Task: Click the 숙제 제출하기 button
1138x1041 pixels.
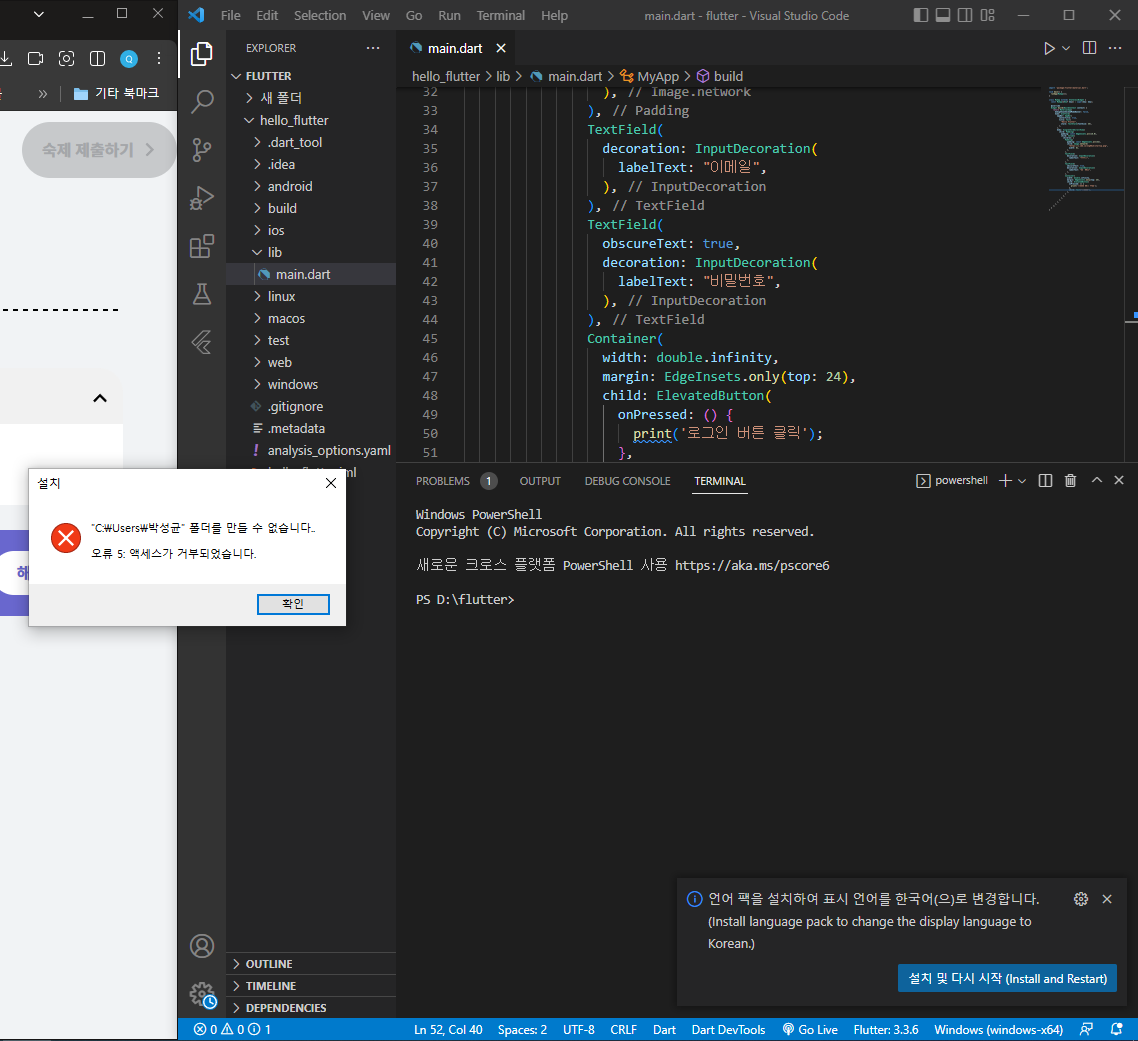Action: click(99, 150)
